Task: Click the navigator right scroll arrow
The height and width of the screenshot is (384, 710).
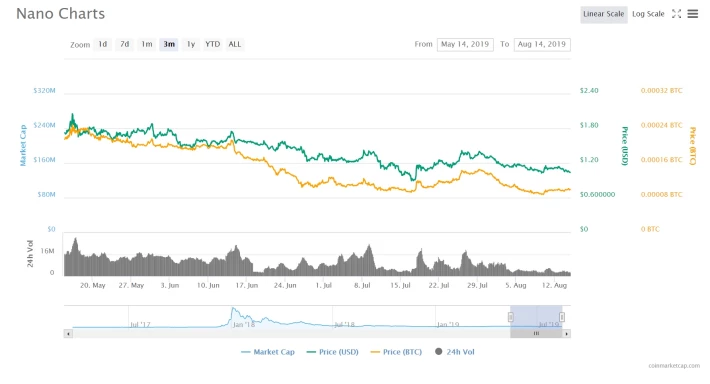Action: point(566,334)
